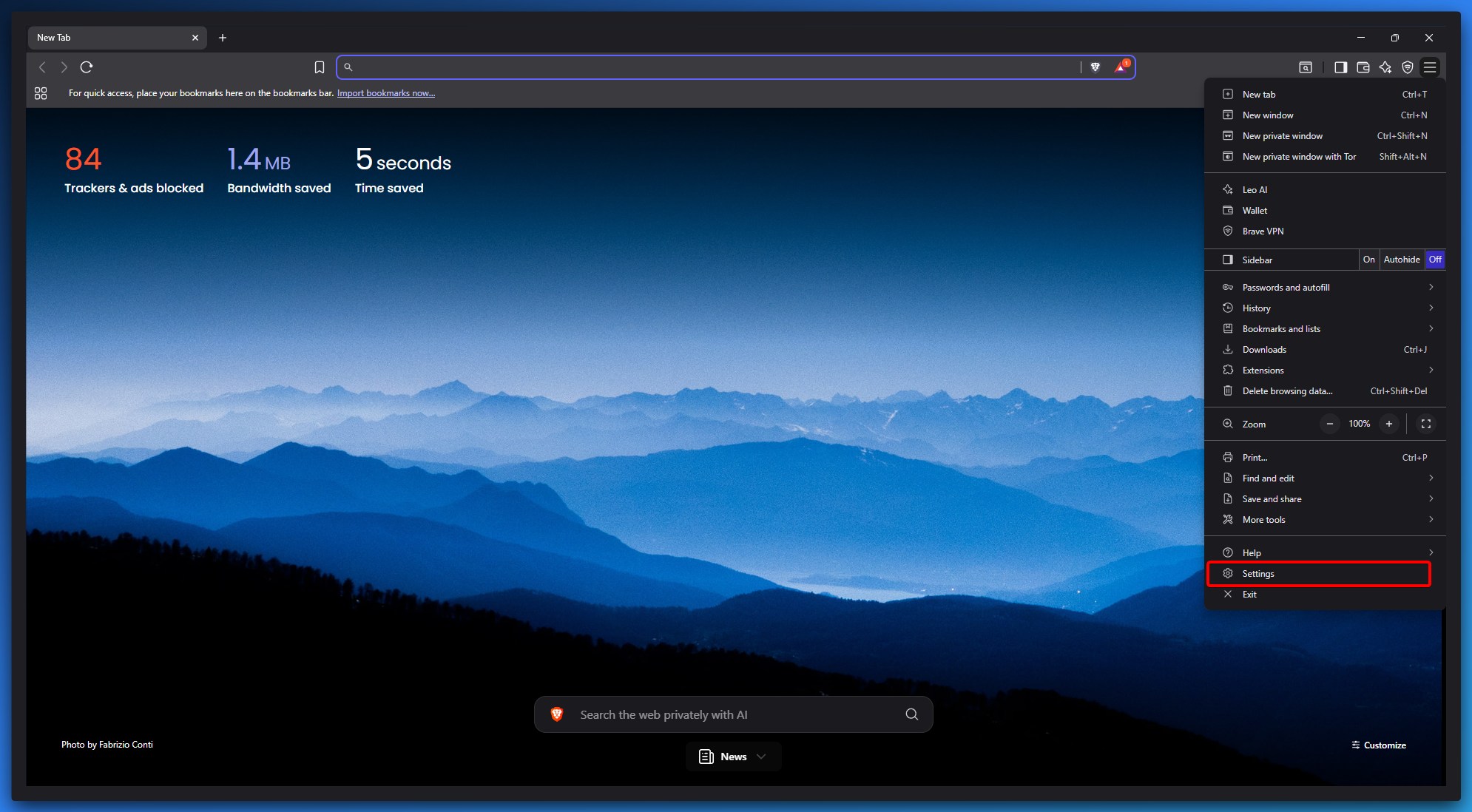Click the Brave VPN shield toolbar icon
Image resolution: width=1472 pixels, height=812 pixels.
(x=1408, y=67)
